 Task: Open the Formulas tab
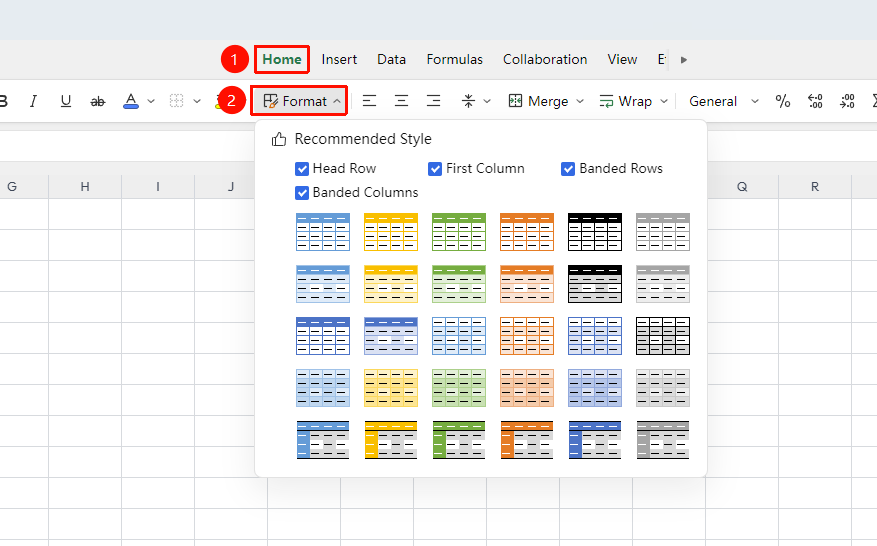tap(454, 59)
